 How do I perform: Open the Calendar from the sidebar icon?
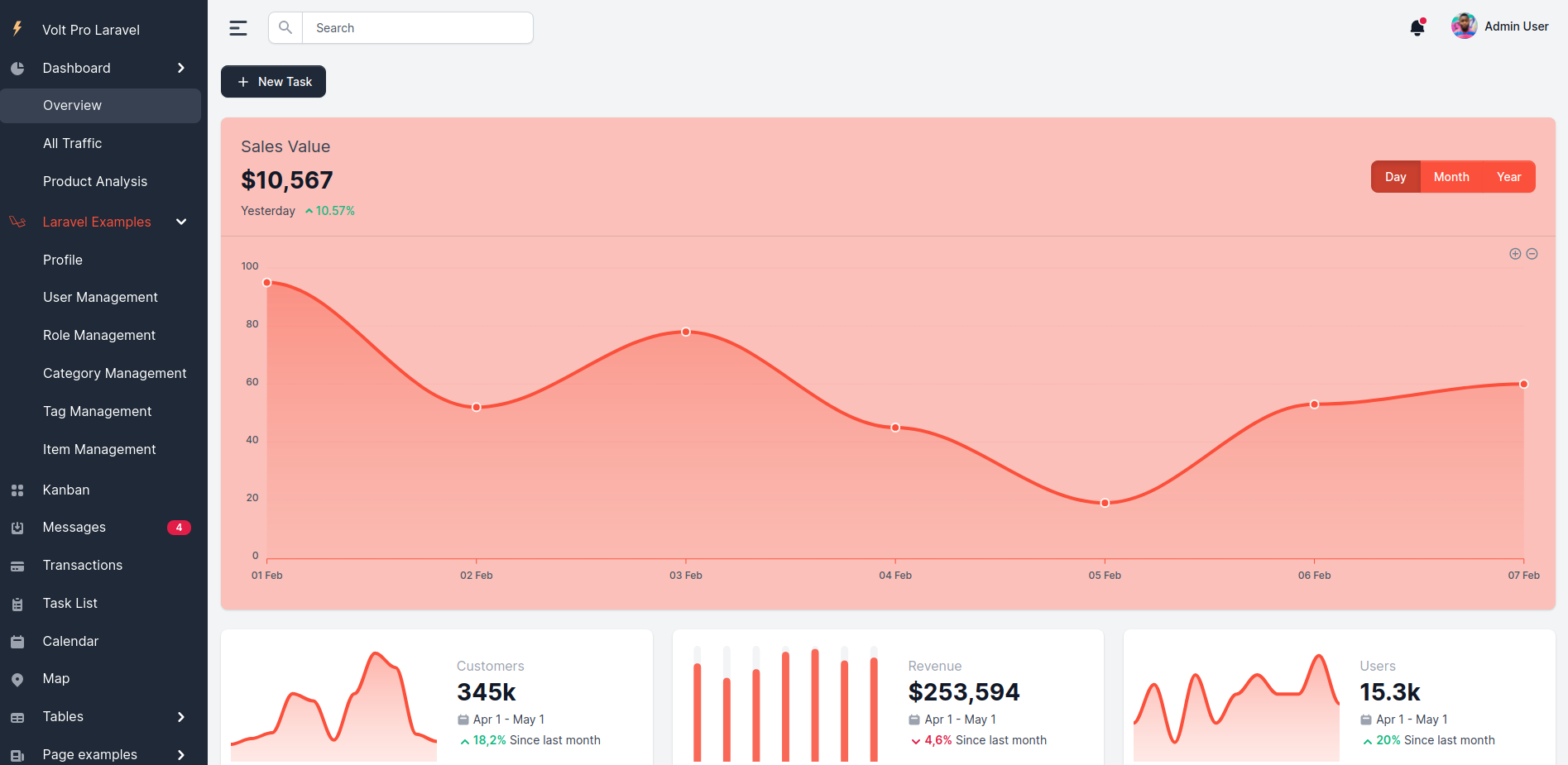point(17,641)
